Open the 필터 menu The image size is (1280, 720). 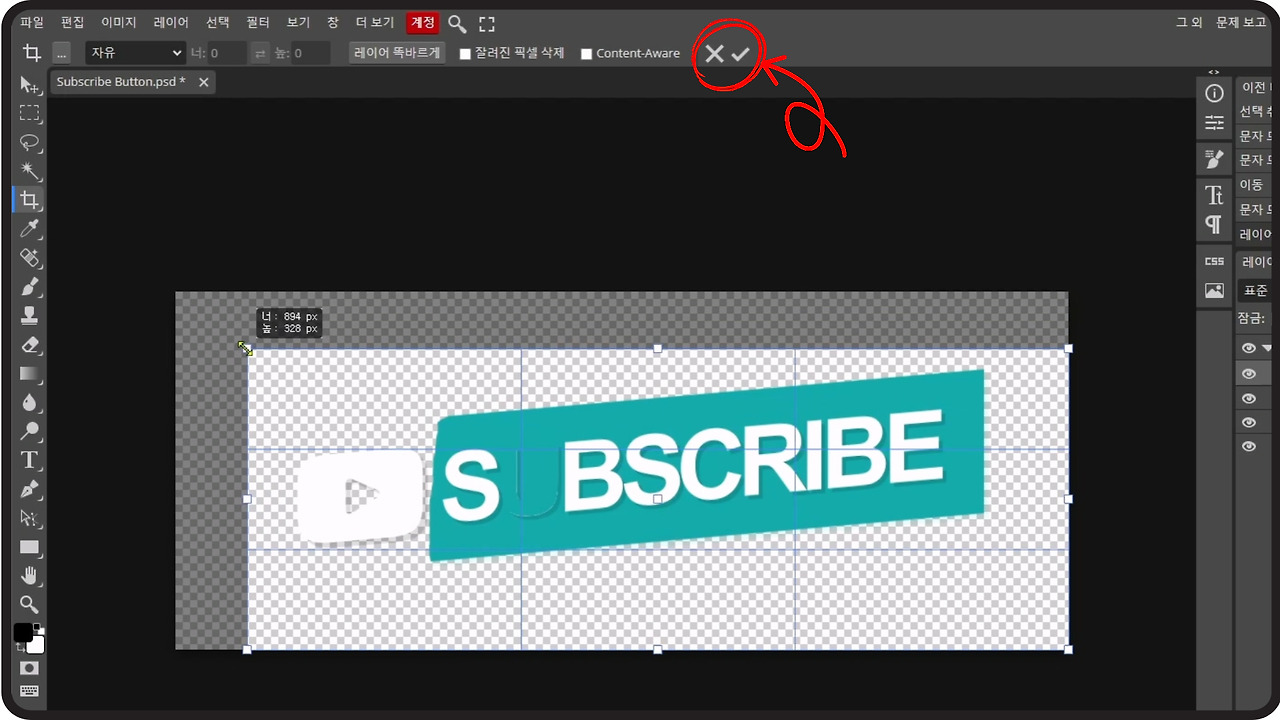[x=258, y=22]
